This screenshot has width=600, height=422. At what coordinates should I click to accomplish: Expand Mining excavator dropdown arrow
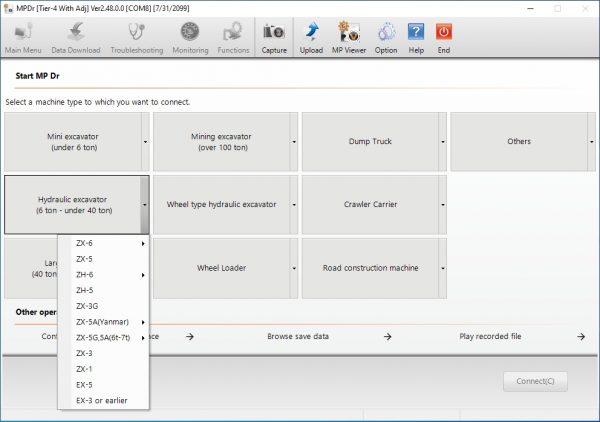click(x=294, y=142)
